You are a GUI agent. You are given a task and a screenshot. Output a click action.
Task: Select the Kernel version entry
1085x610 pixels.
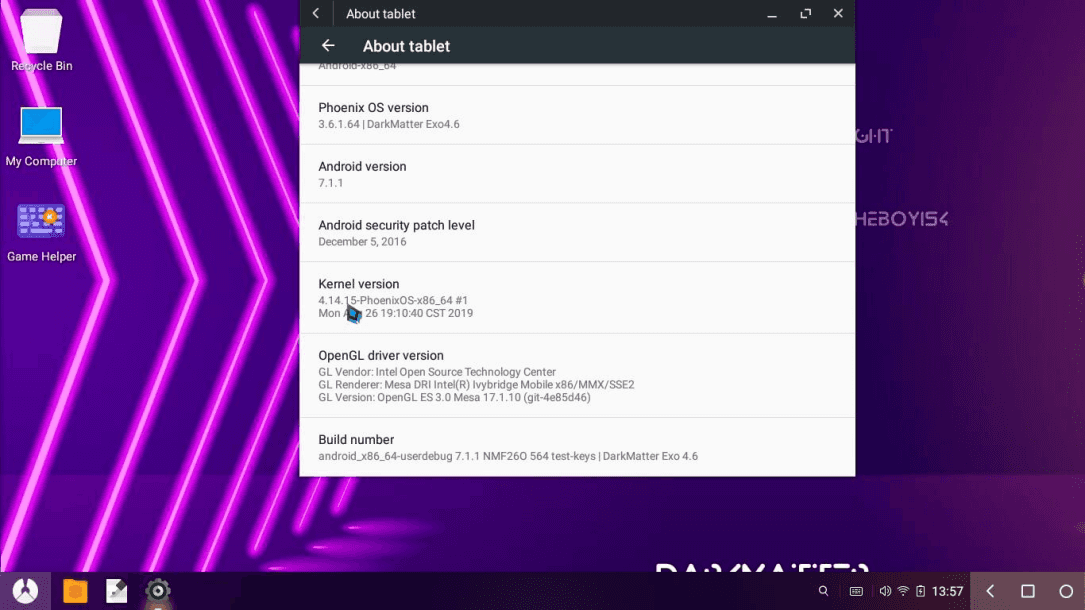click(x=577, y=298)
